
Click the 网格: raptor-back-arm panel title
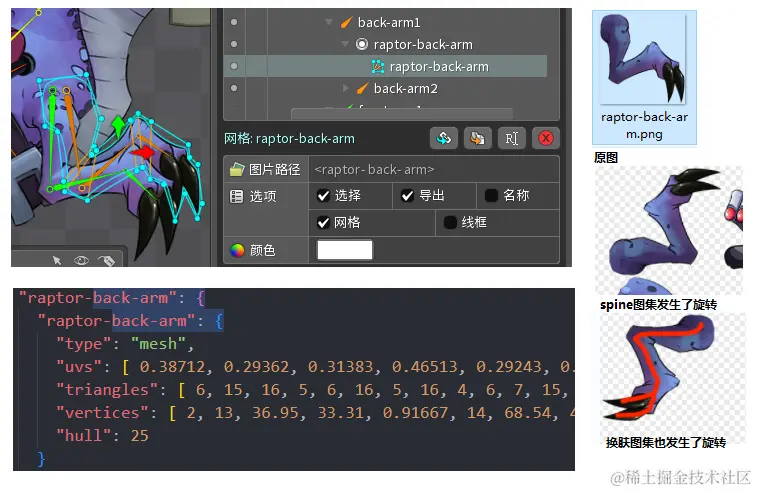point(289,139)
